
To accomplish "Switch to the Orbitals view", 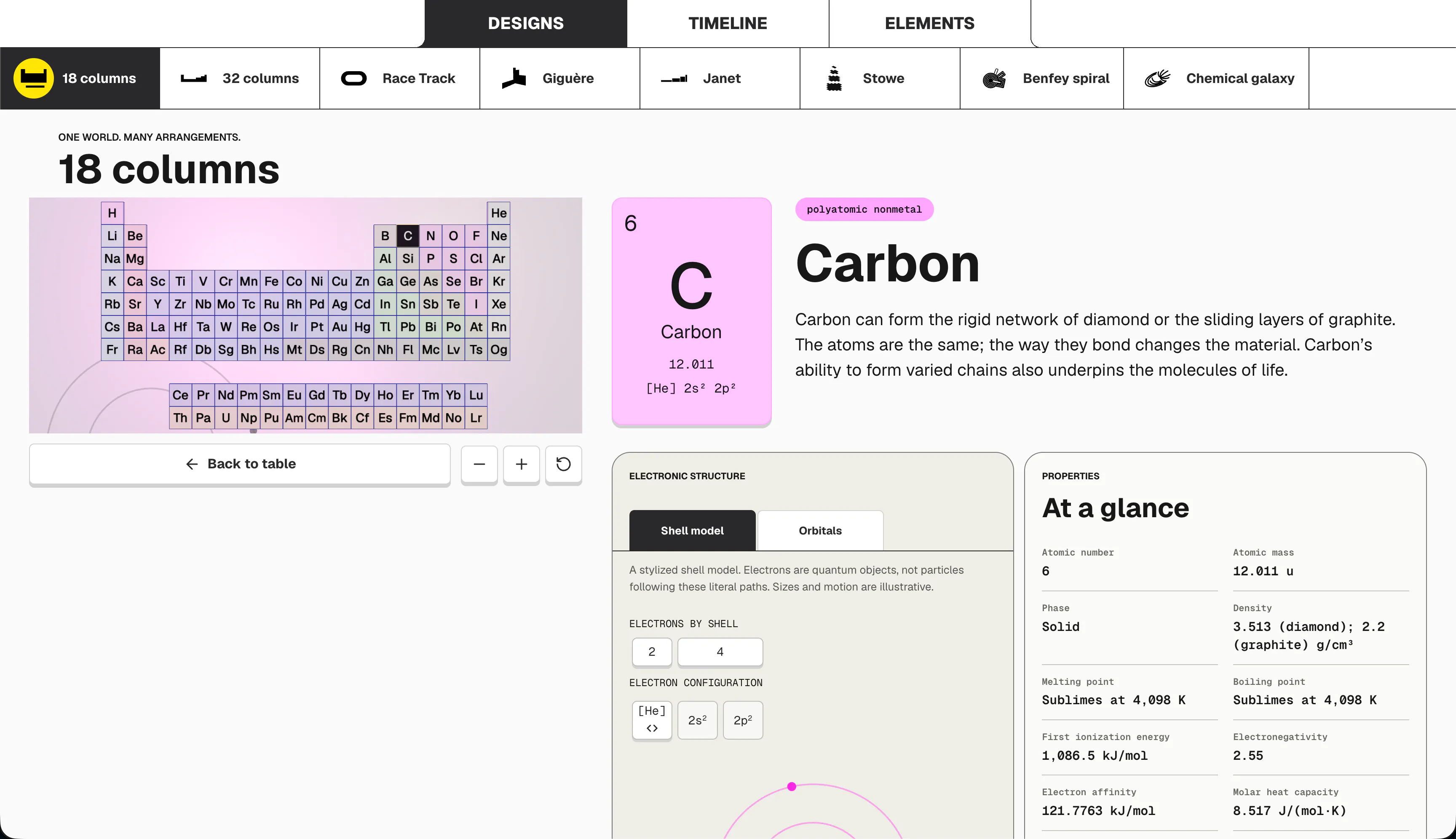I will (x=820, y=531).
